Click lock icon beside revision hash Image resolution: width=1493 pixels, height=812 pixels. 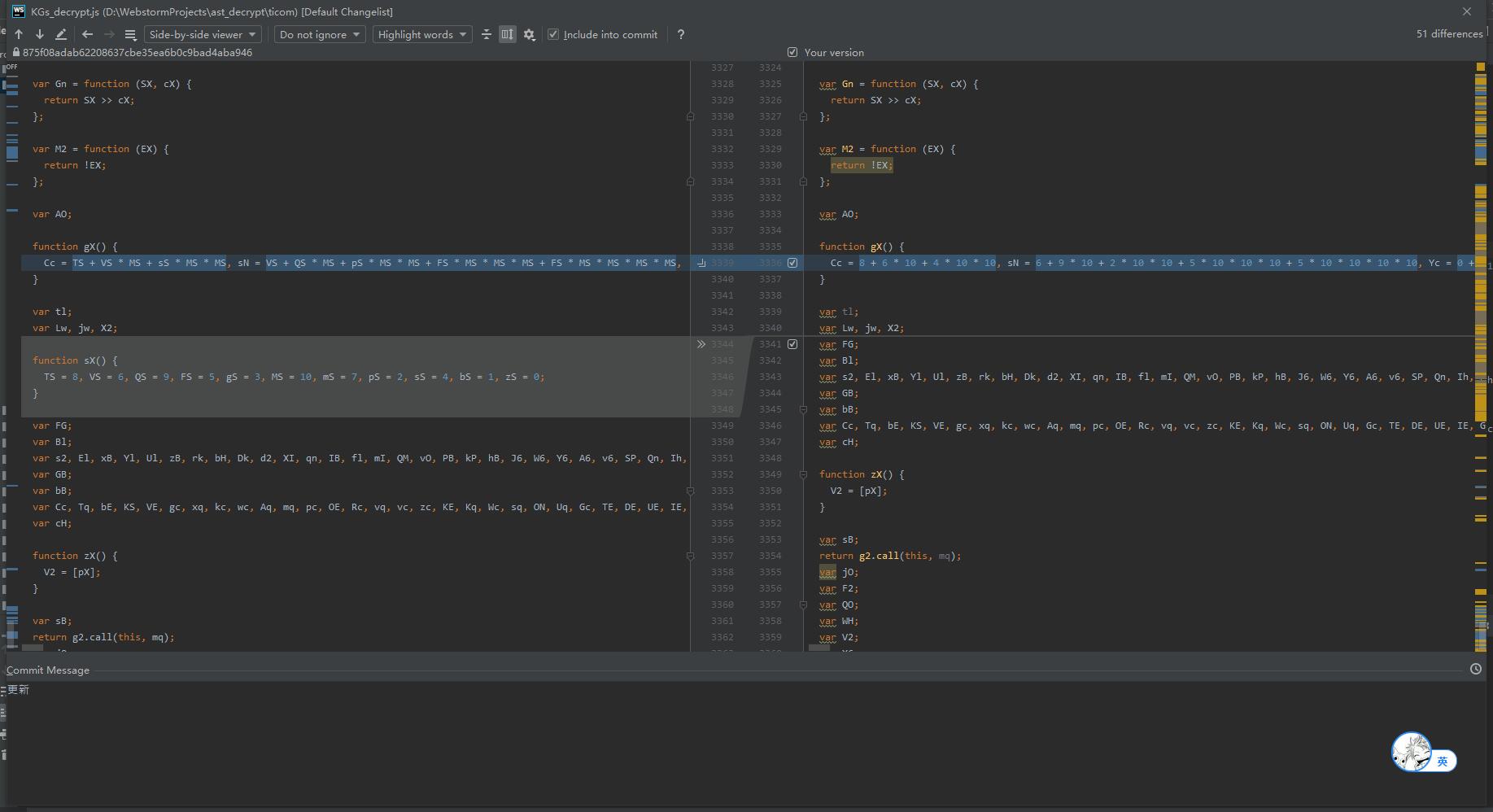[x=15, y=52]
